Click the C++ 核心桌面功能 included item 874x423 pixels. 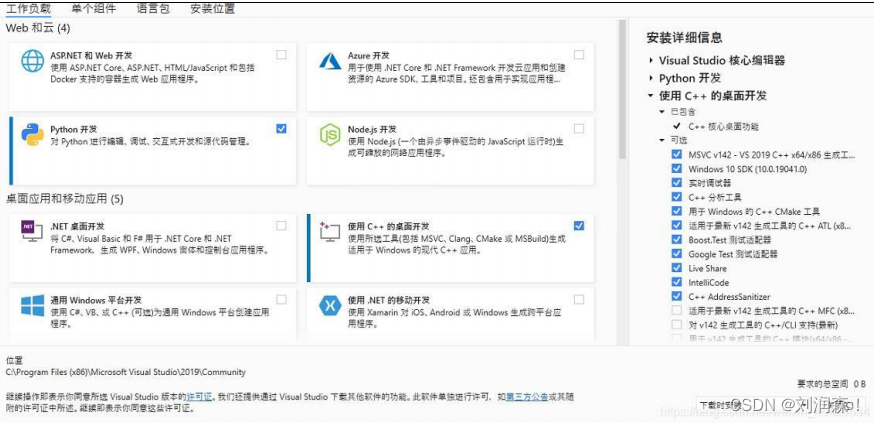click(724, 127)
